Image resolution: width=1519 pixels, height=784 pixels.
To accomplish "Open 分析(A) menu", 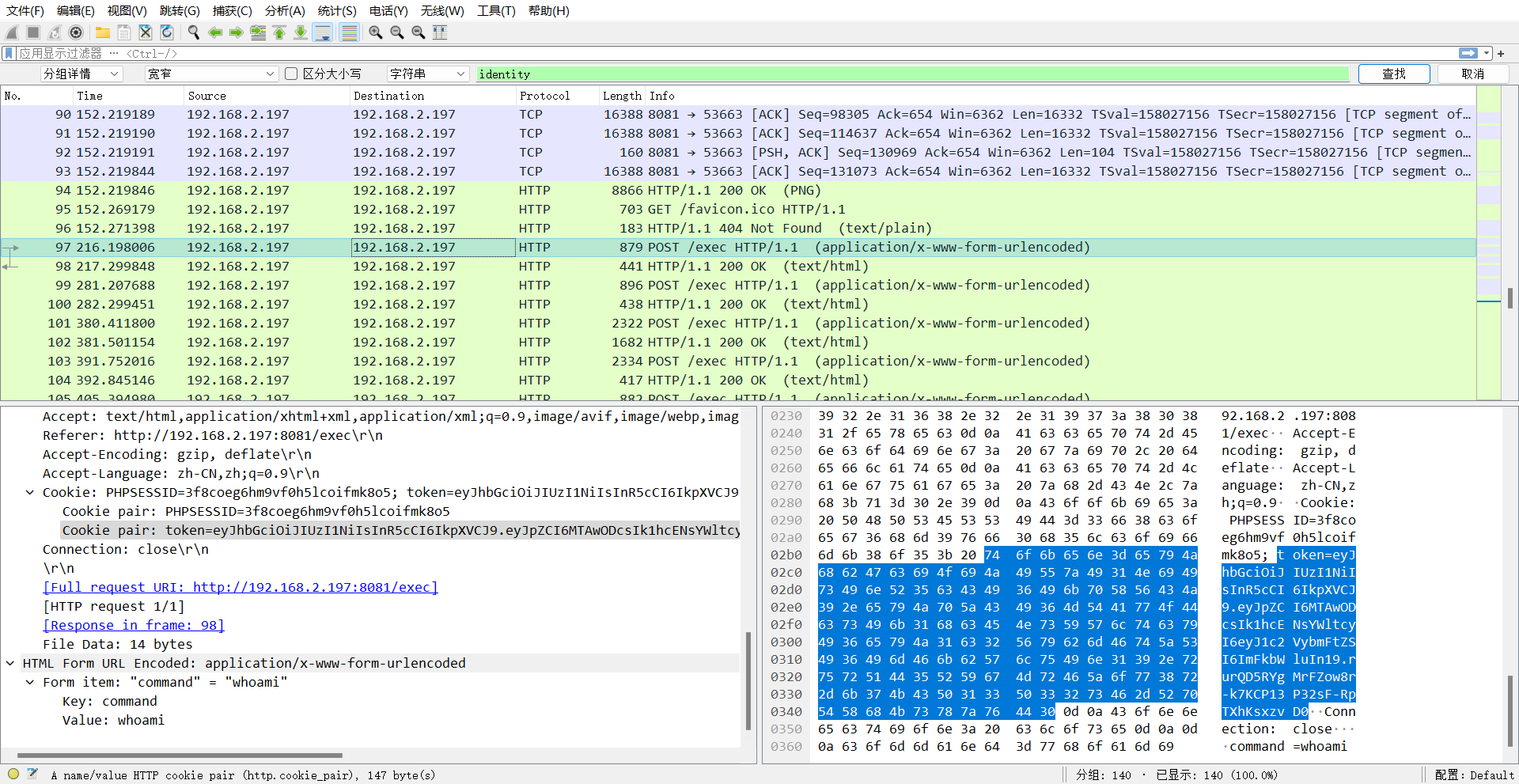I will coord(285,11).
